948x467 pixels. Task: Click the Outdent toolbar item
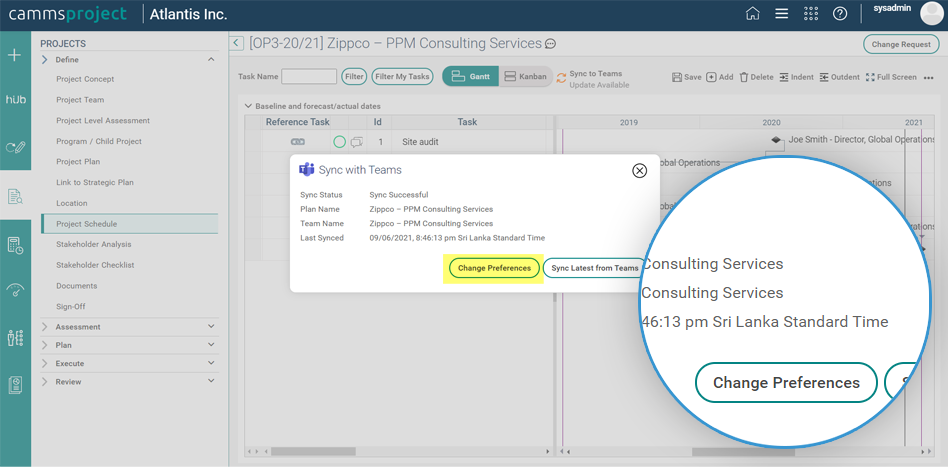[839, 77]
